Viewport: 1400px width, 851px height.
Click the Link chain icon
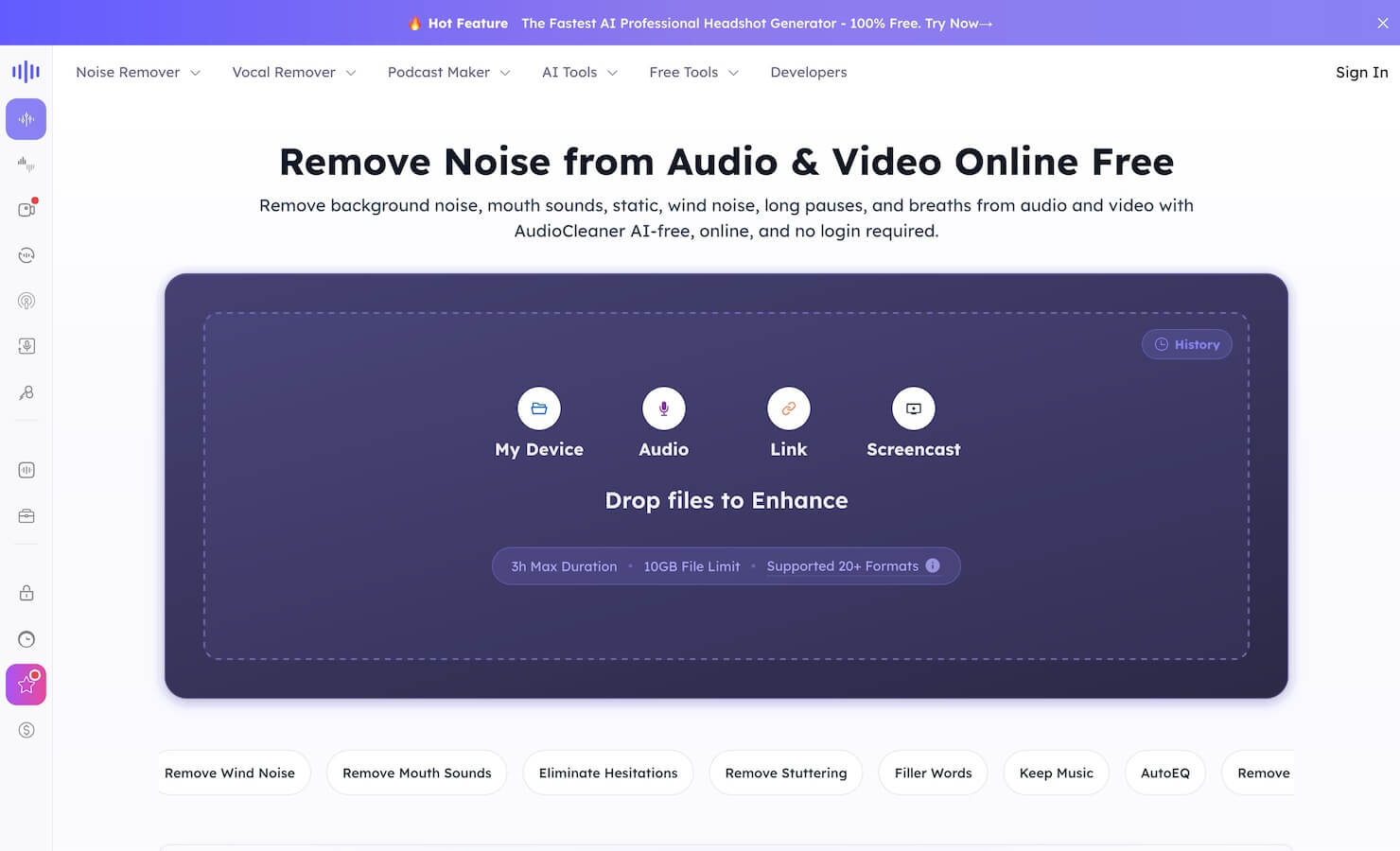(x=789, y=408)
